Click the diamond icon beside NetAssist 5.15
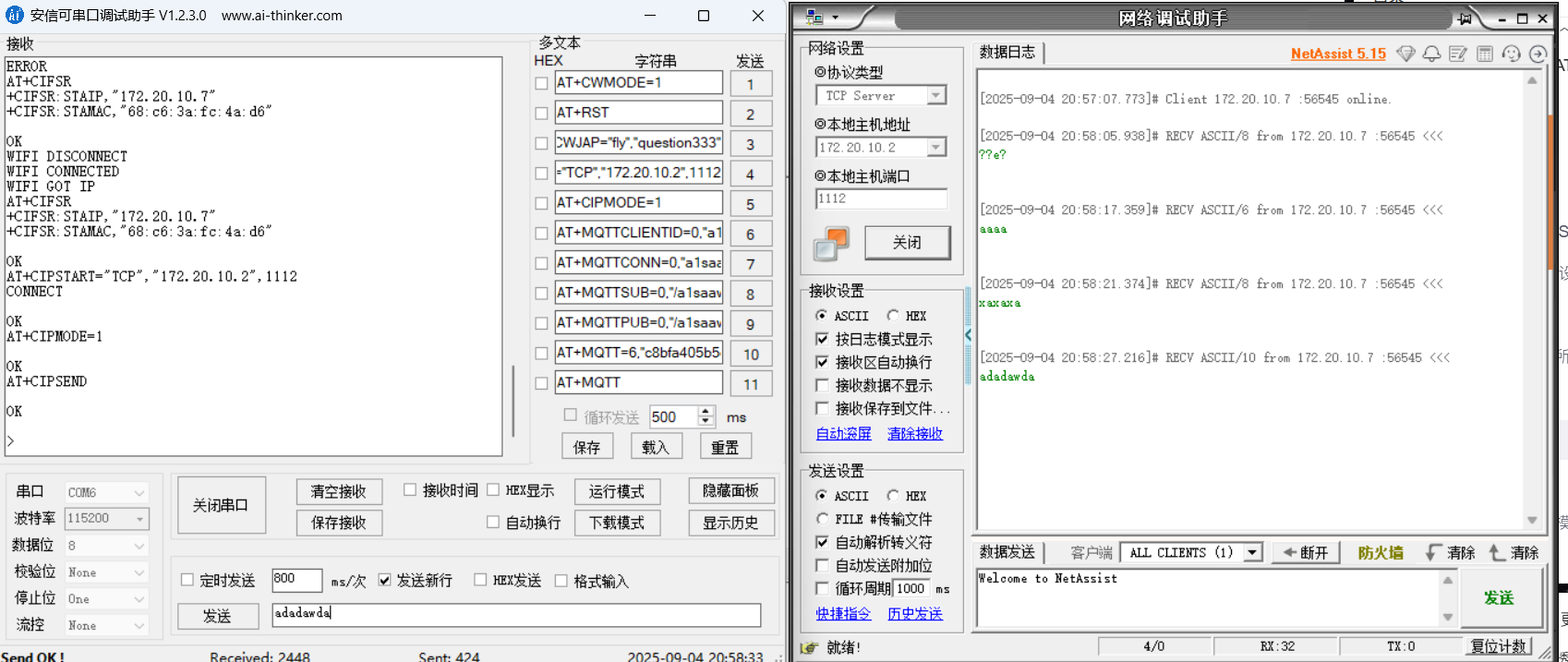 [1405, 54]
